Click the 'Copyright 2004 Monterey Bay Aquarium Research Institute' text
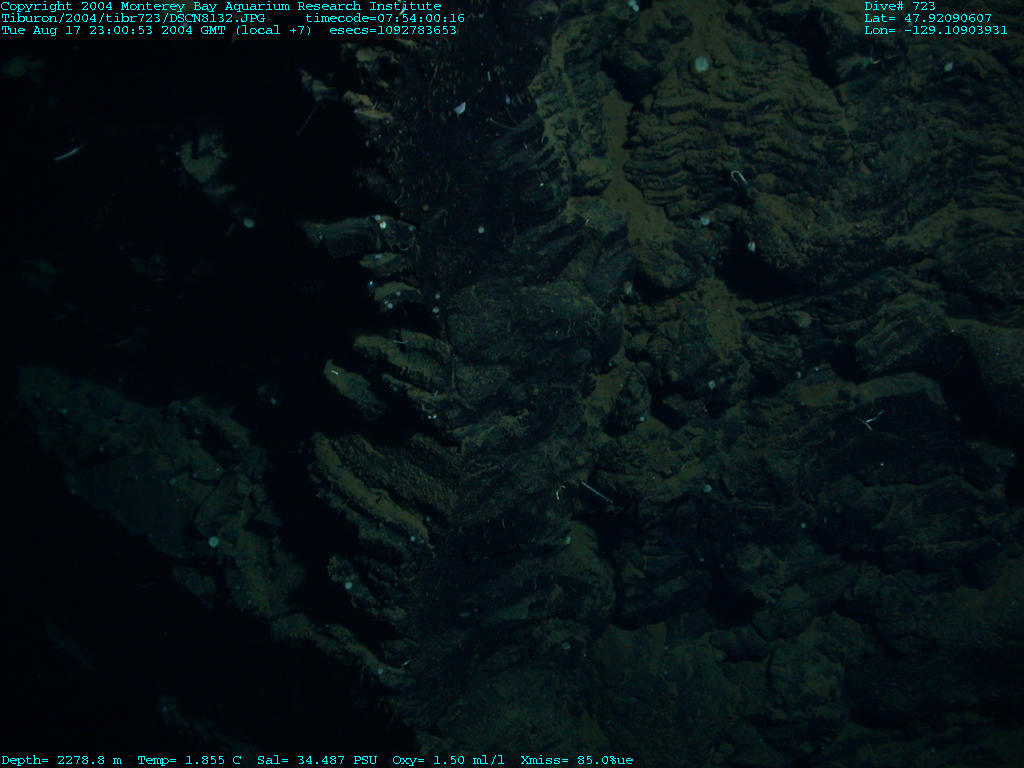Image resolution: width=1024 pixels, height=768 pixels. coord(221,6)
